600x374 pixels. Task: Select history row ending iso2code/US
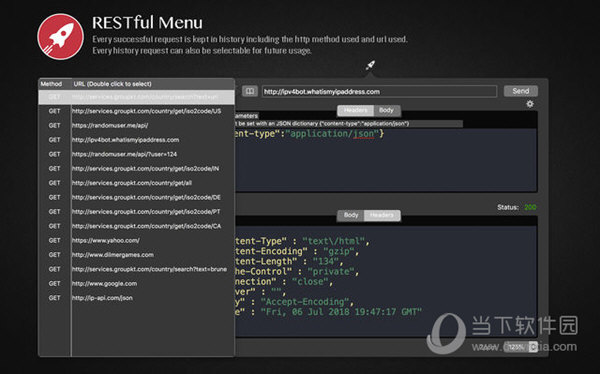click(137, 111)
